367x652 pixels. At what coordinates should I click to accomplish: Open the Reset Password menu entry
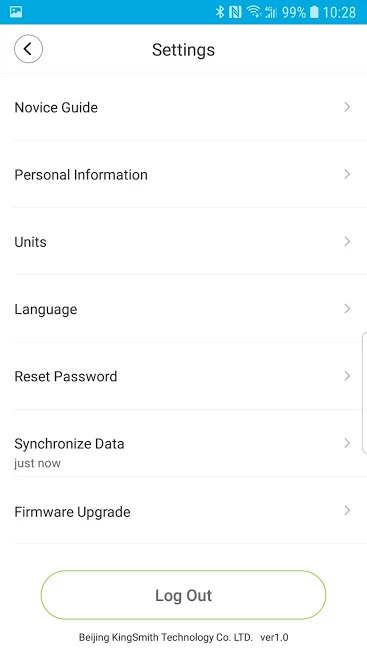pos(183,376)
